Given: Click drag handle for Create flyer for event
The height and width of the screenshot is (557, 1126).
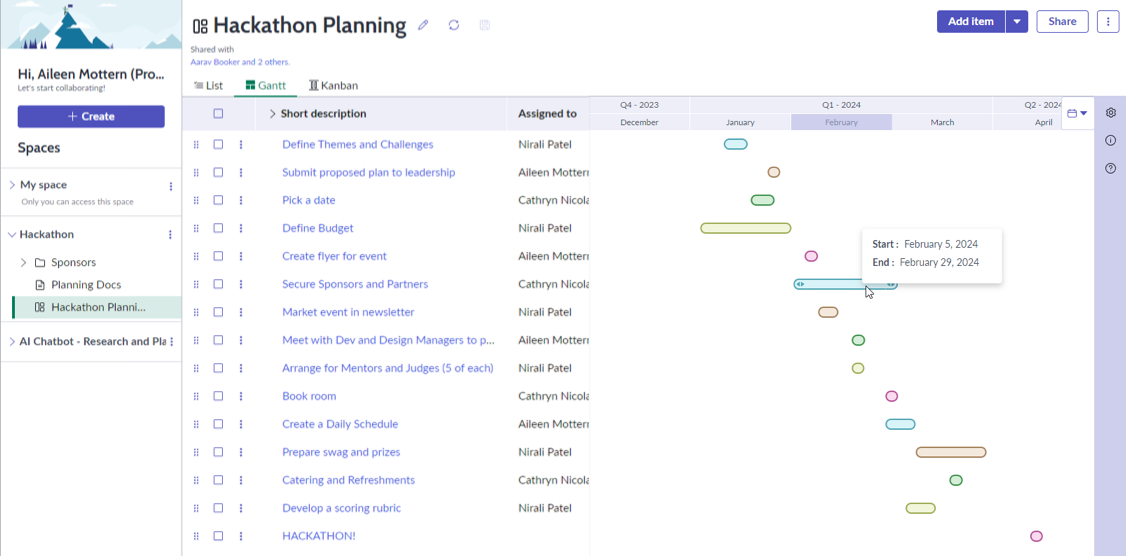Looking at the screenshot, I should coord(196,256).
